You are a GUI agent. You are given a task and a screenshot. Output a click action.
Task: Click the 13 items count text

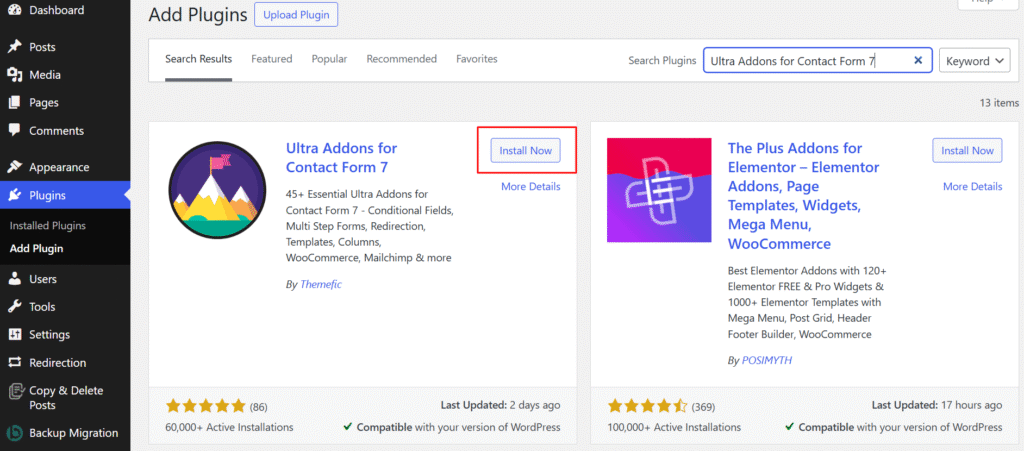(x=999, y=103)
